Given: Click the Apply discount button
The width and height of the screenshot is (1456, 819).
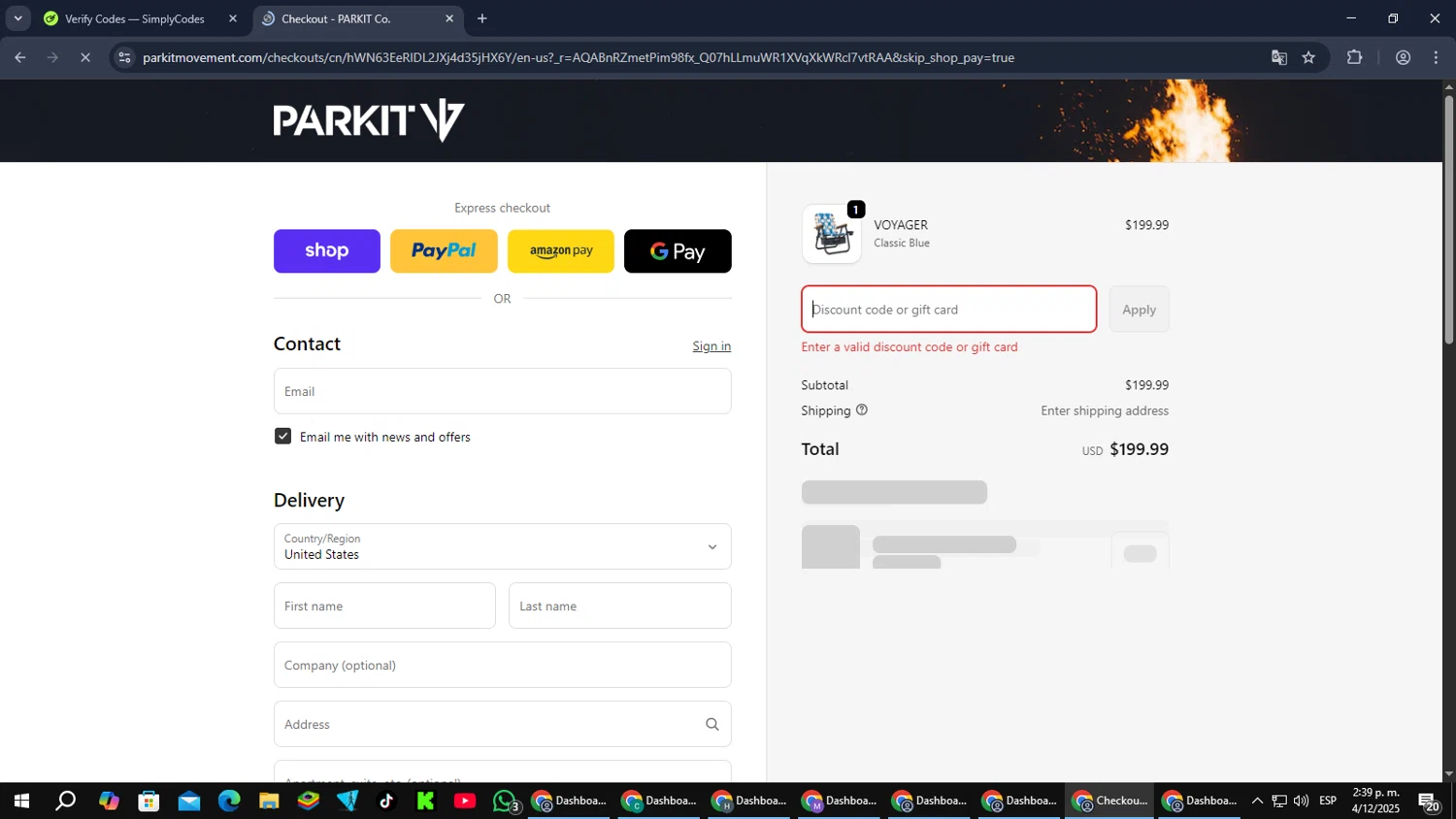Looking at the screenshot, I should 1140,310.
